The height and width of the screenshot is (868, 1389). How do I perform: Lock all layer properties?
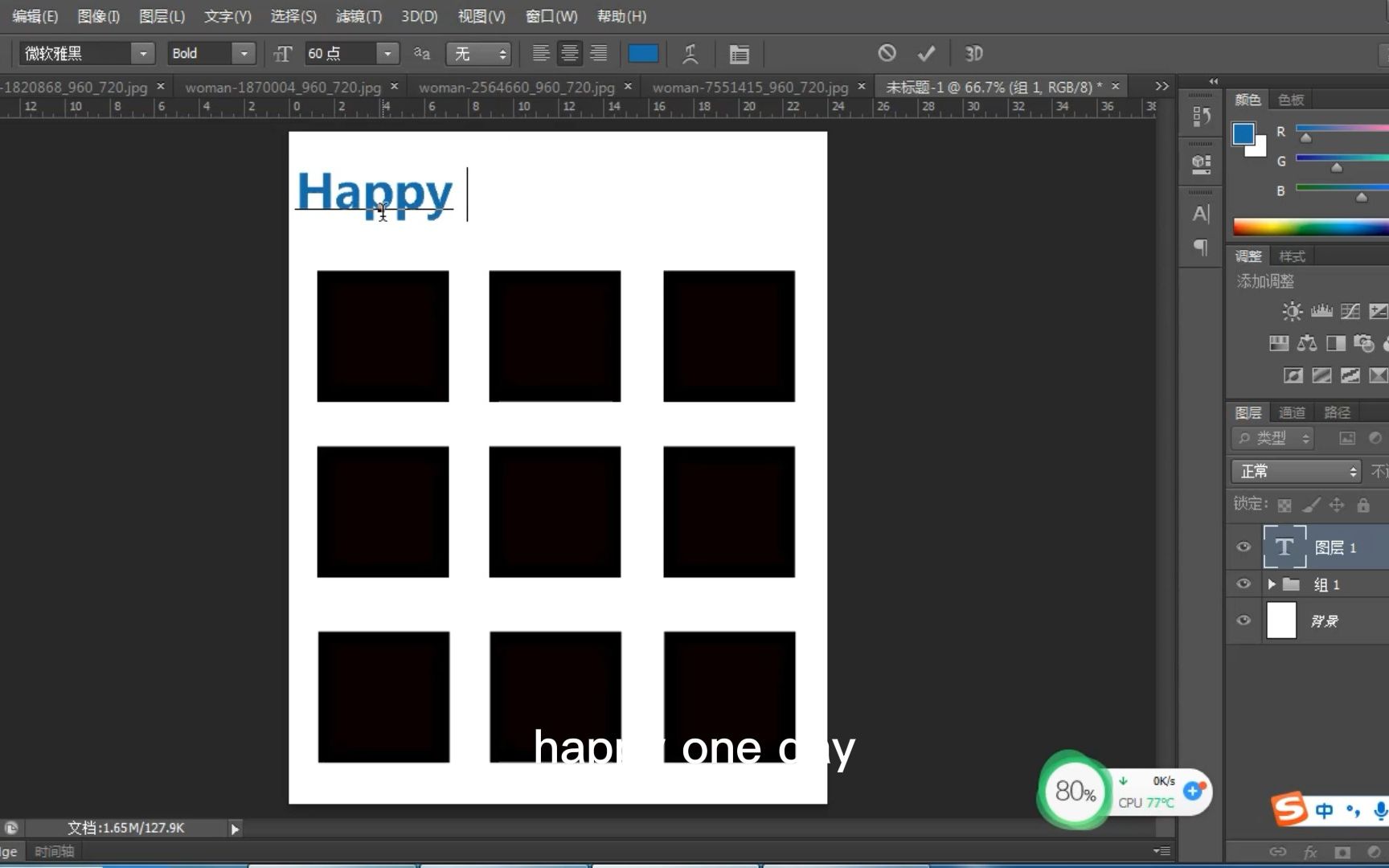tap(1363, 506)
